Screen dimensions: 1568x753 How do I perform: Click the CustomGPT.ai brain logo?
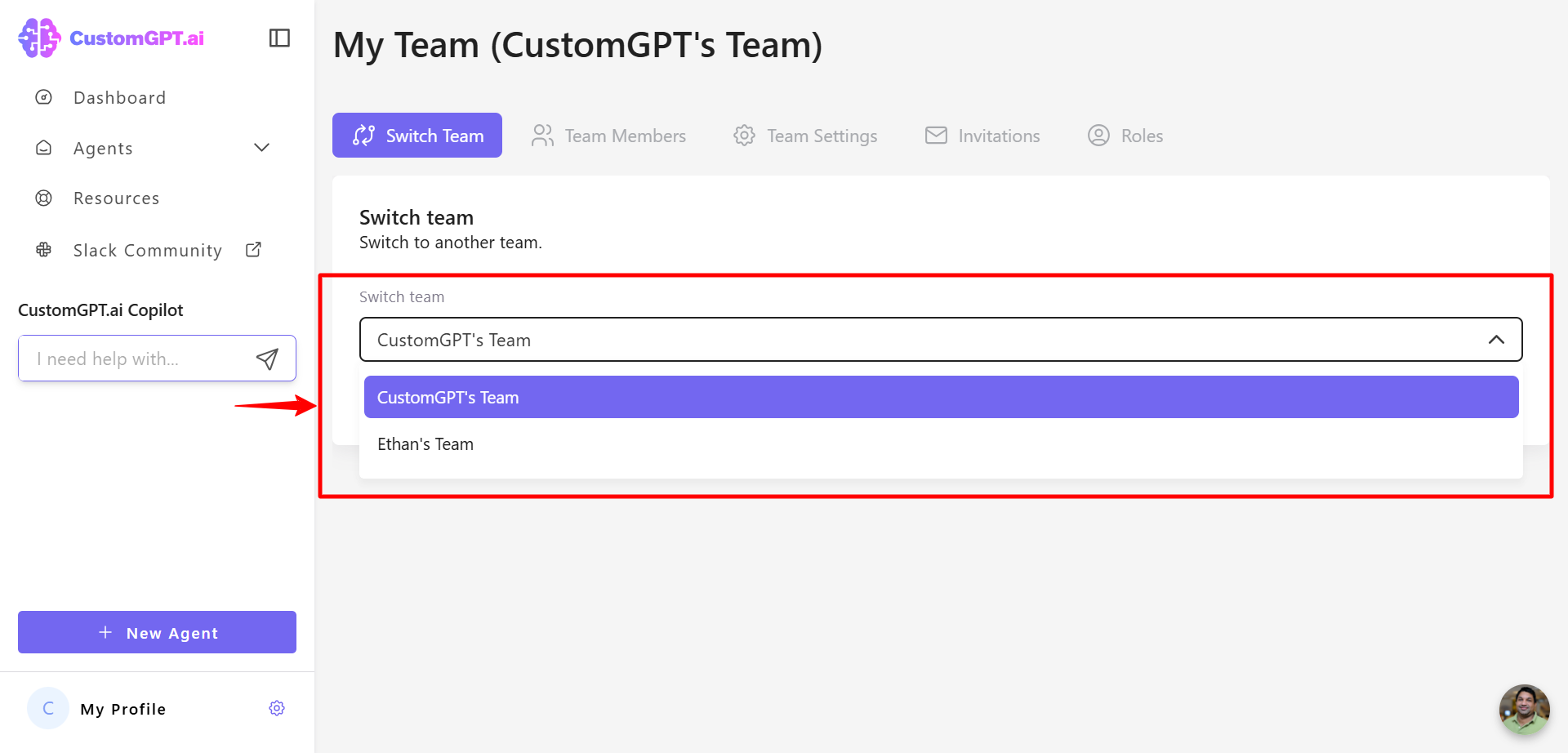point(39,38)
